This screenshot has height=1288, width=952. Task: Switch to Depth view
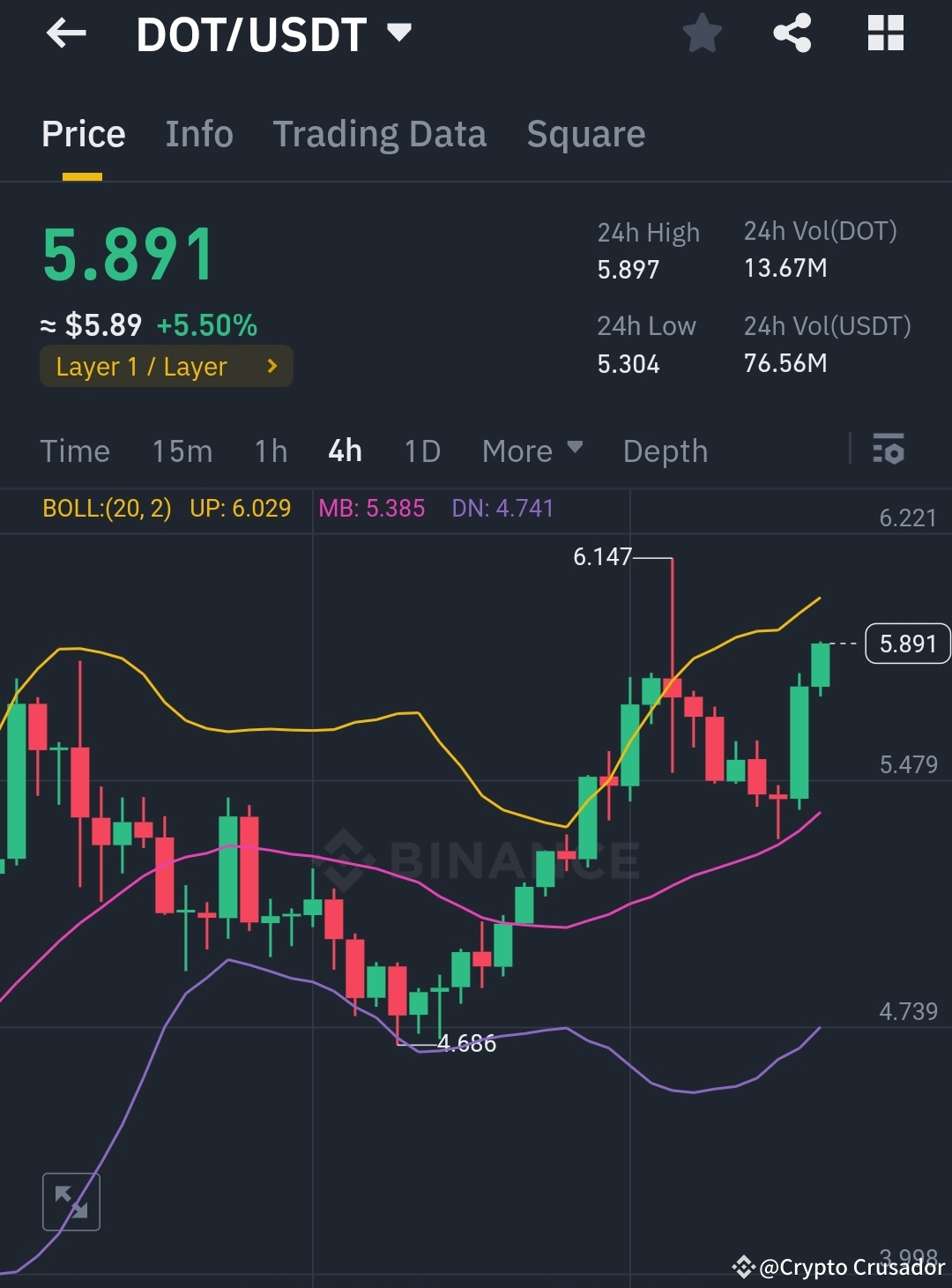tap(665, 450)
